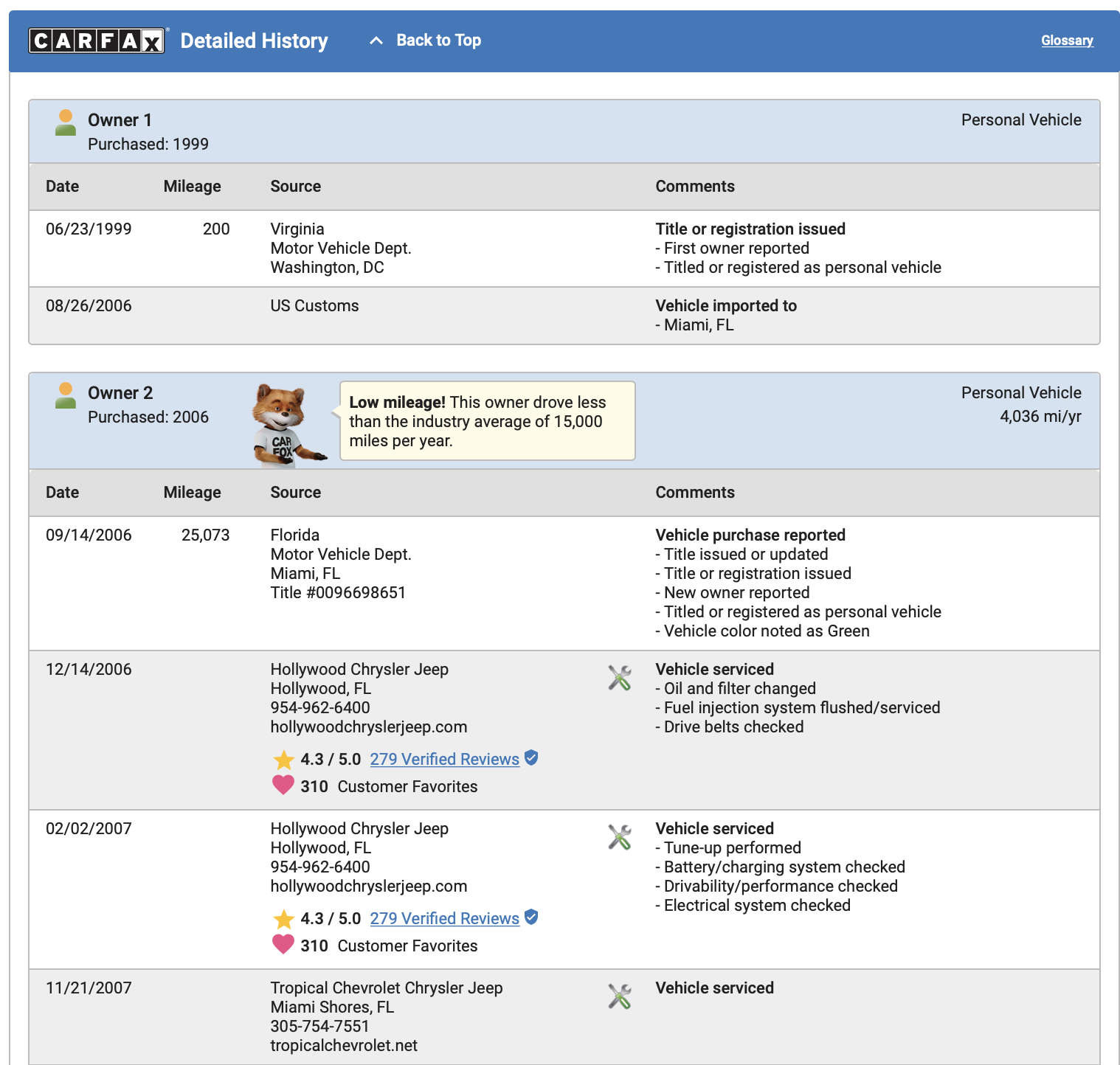Click the 02/02/2007 date cell
Screen dimensions: 1120x1065
coord(89,828)
